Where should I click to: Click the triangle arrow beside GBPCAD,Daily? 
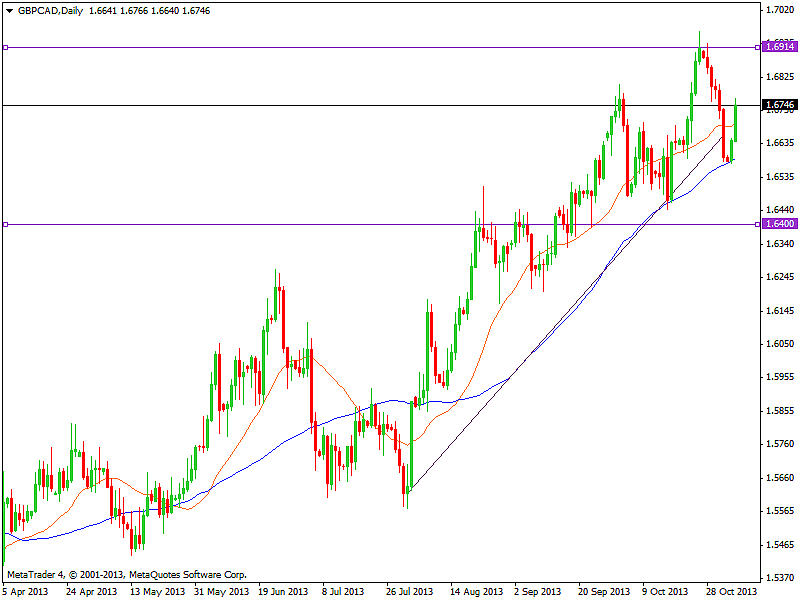(9, 9)
